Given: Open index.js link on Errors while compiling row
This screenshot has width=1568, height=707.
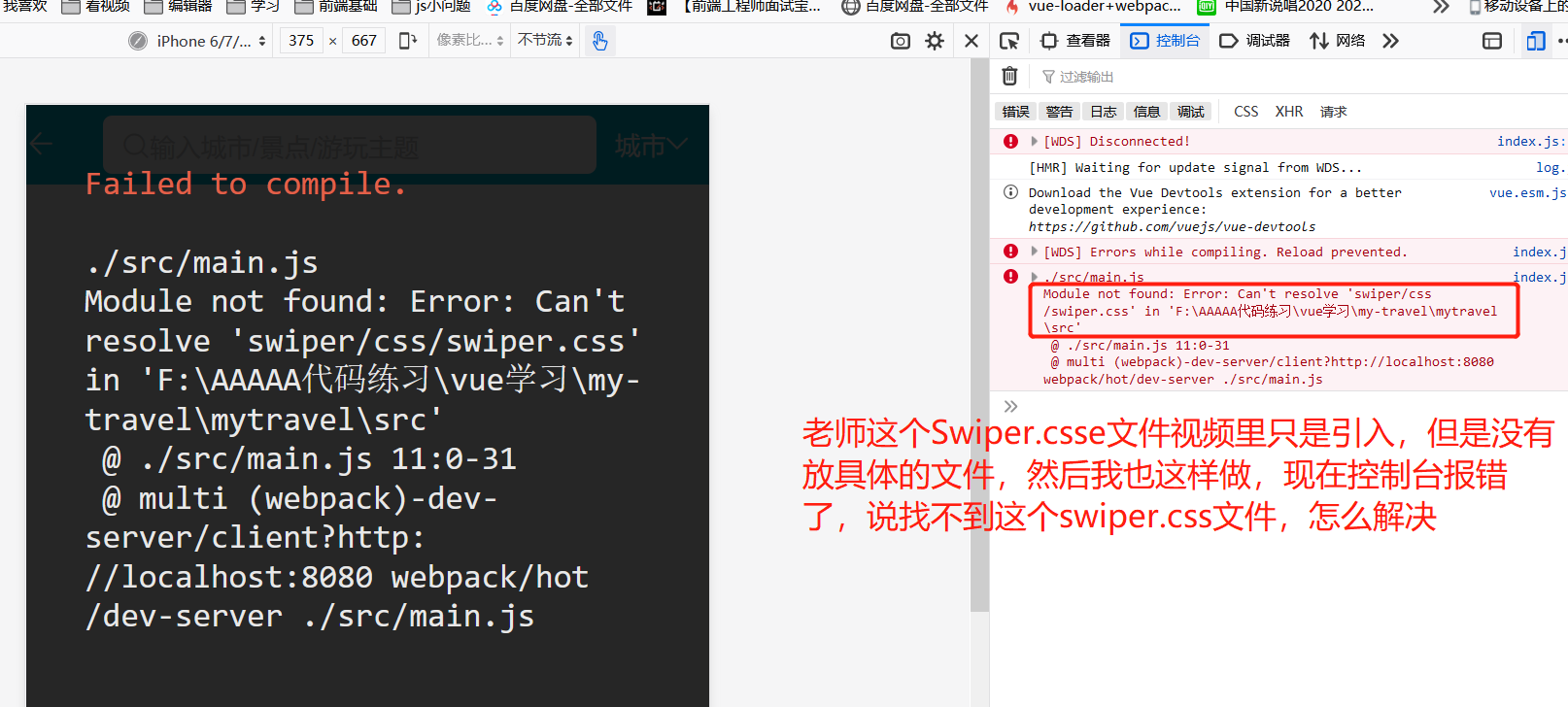Looking at the screenshot, I should pyautogui.click(x=1539, y=252).
